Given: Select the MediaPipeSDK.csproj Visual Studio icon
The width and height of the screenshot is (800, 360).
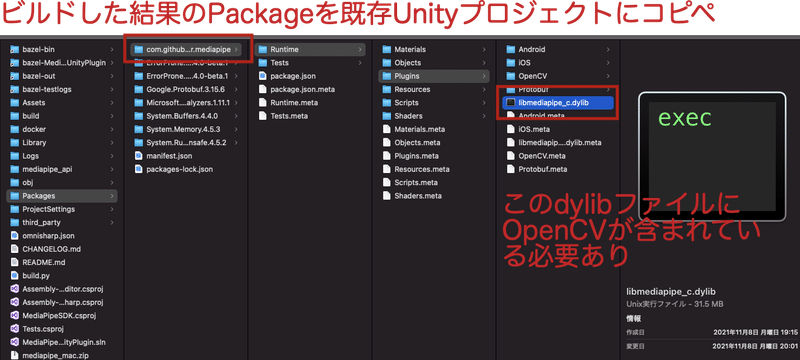Looking at the screenshot, I should pyautogui.click(x=15, y=315).
